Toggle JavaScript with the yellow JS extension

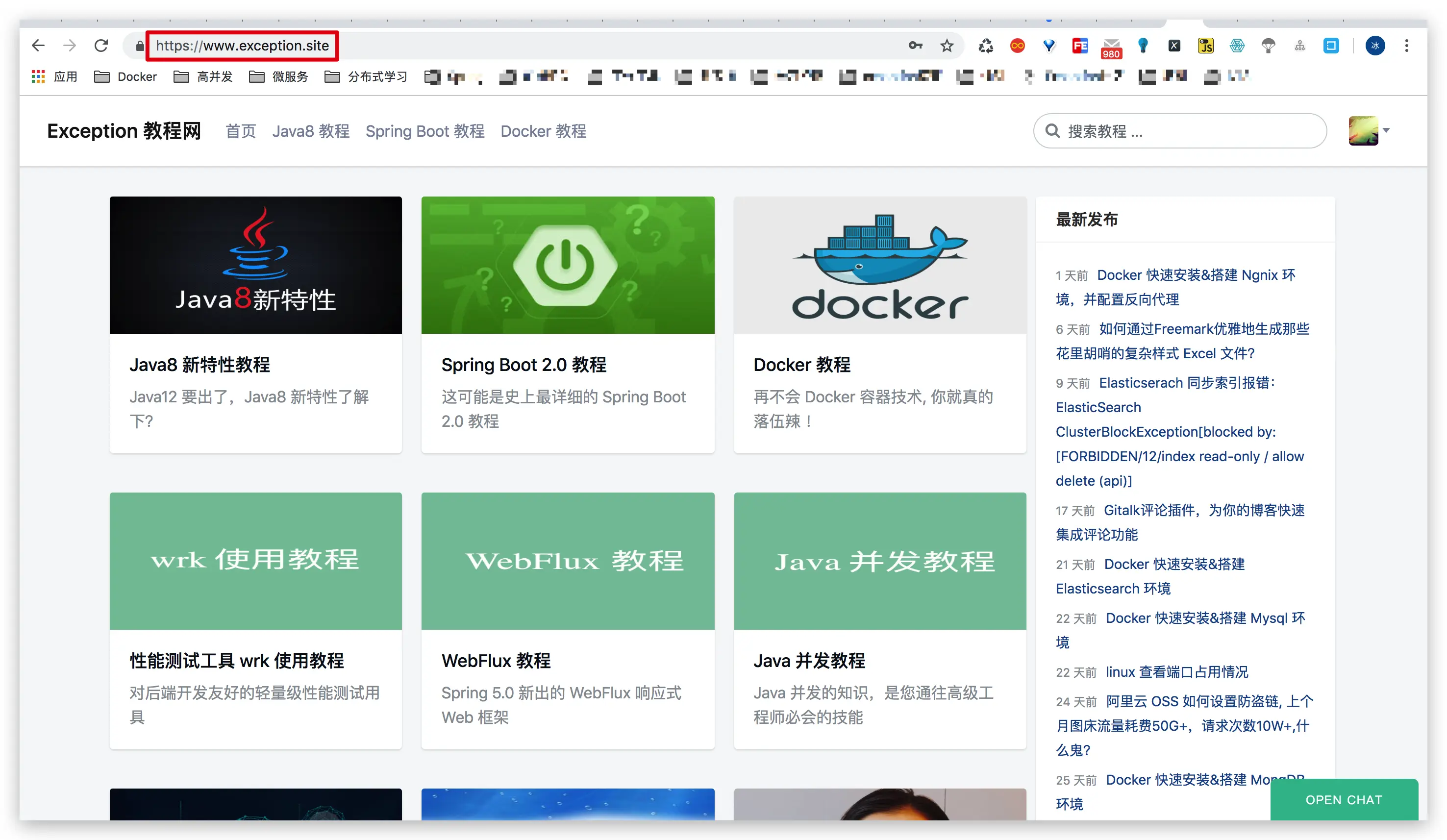[x=1205, y=46]
